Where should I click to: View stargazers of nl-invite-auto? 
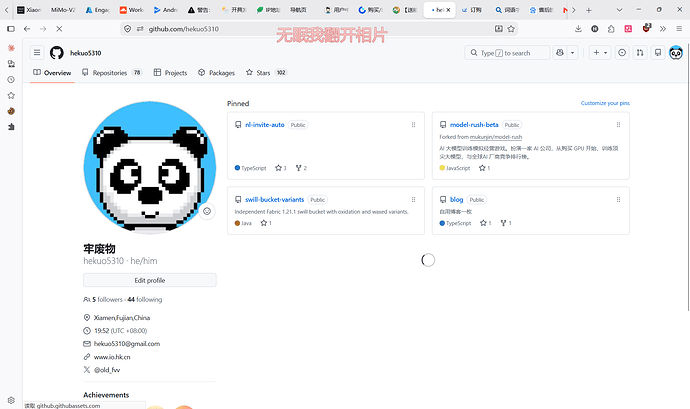click(281, 168)
